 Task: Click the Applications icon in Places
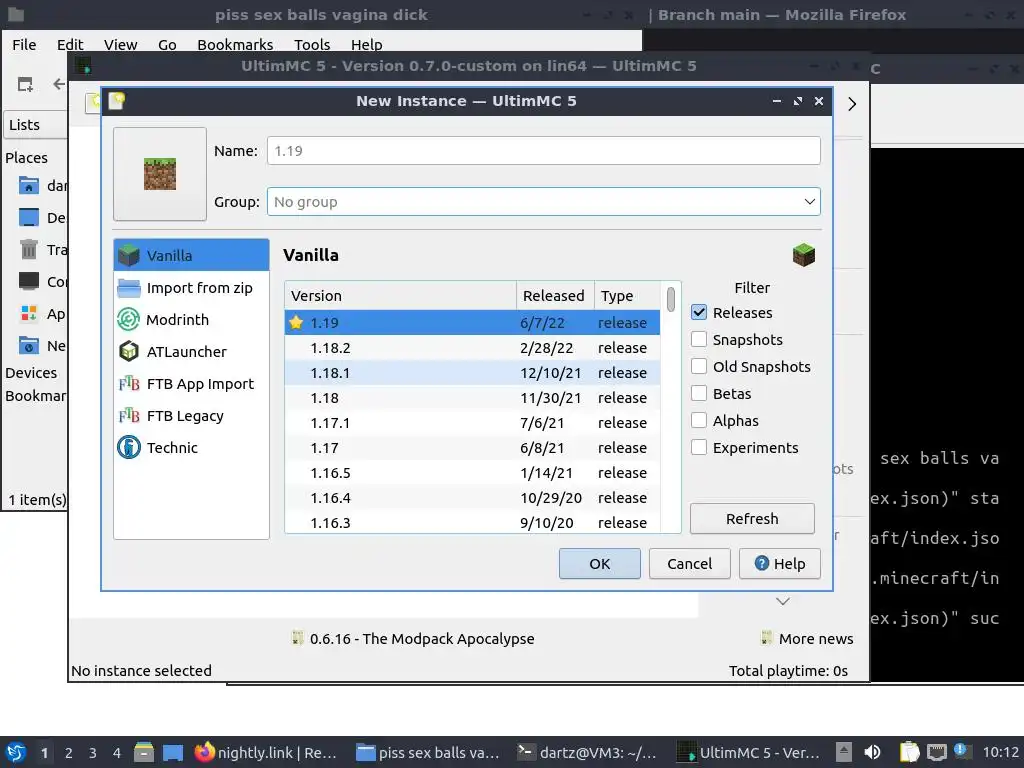coord(29,313)
